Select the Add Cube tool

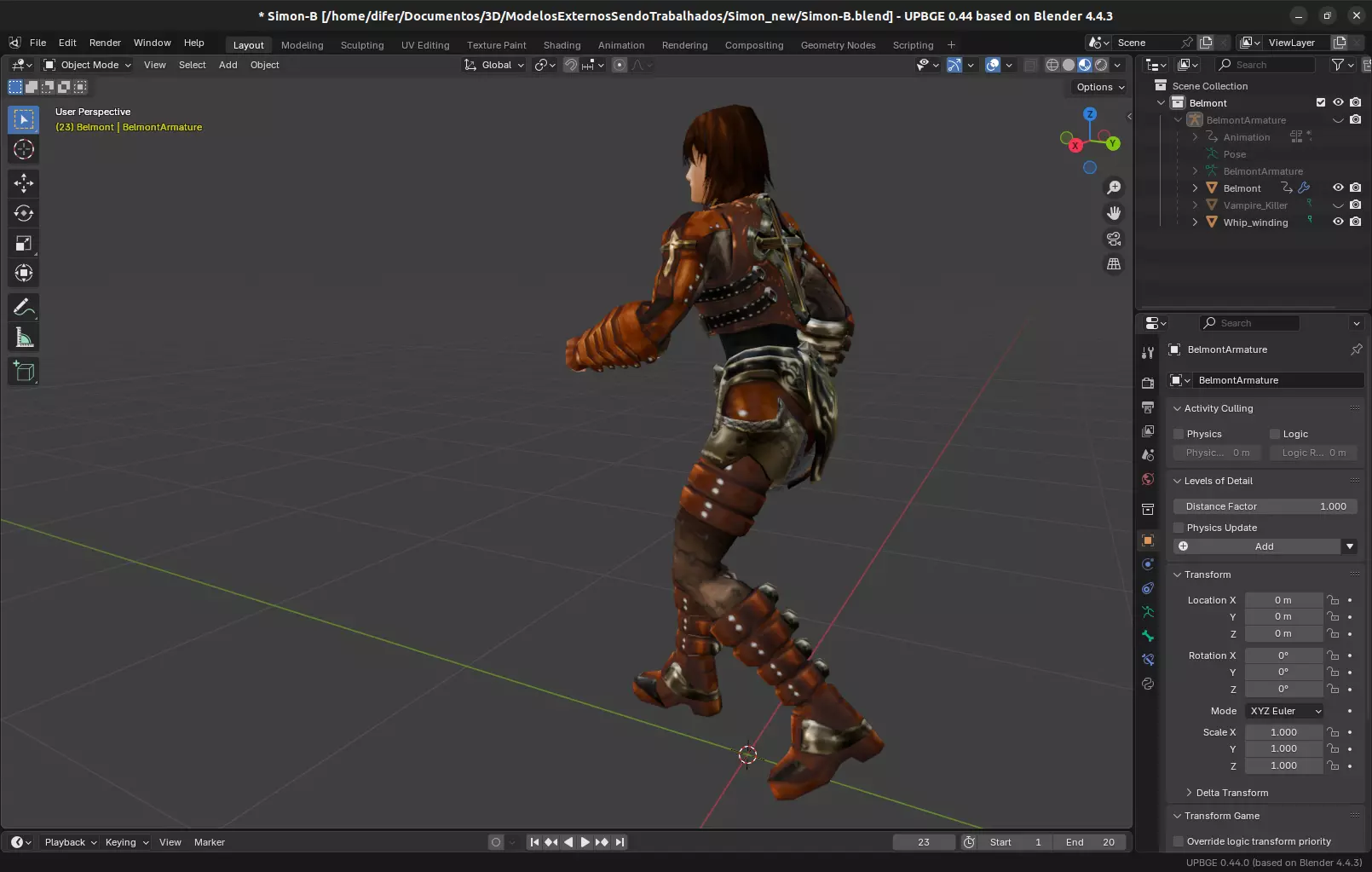[24, 372]
